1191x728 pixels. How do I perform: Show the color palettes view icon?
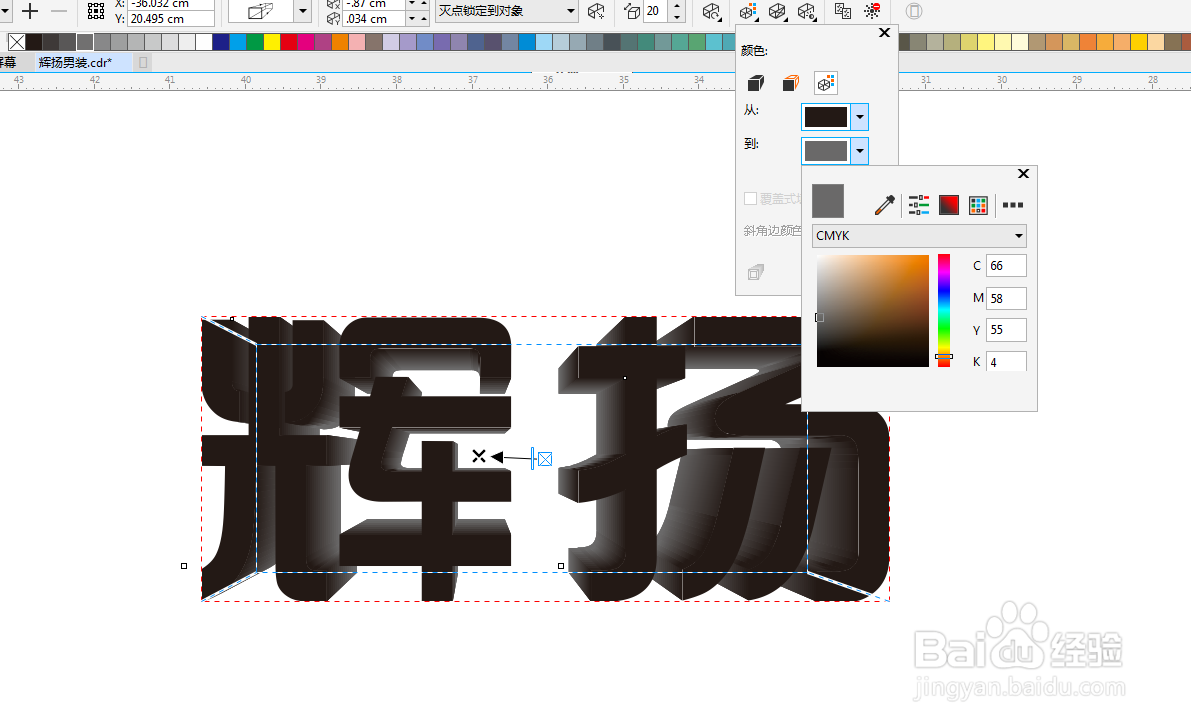pyautogui.click(x=978, y=204)
